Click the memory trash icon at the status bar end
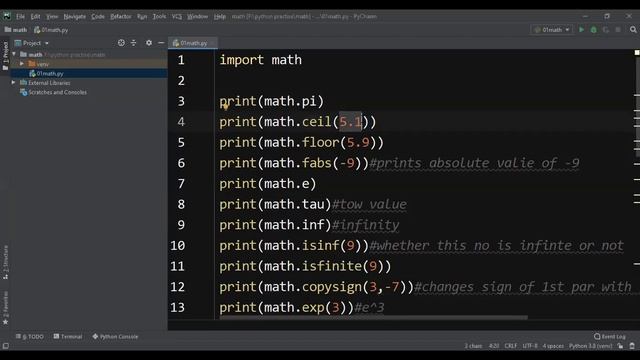 [632, 346]
